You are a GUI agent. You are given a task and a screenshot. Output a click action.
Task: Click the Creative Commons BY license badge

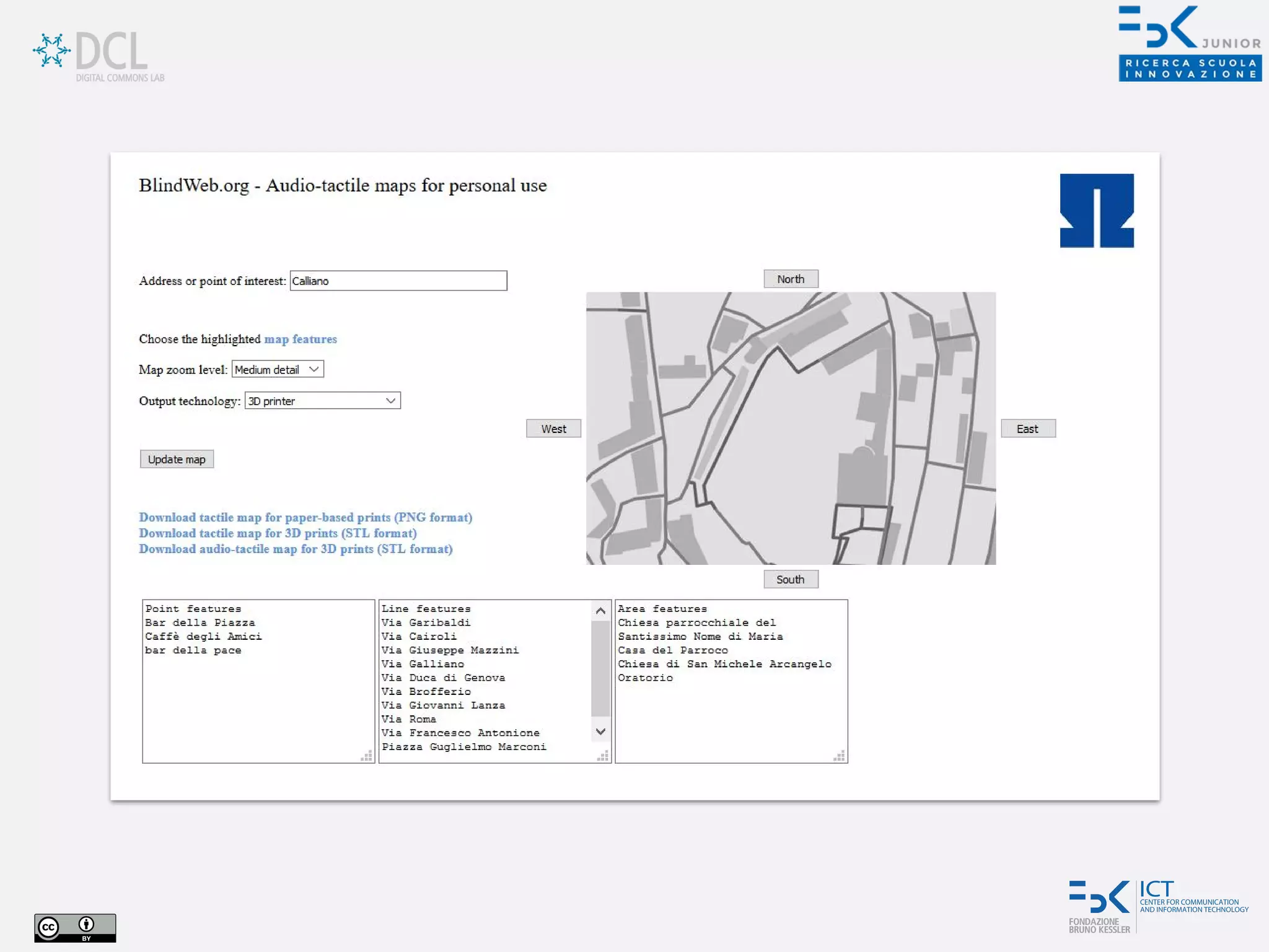pyautogui.click(x=75, y=927)
